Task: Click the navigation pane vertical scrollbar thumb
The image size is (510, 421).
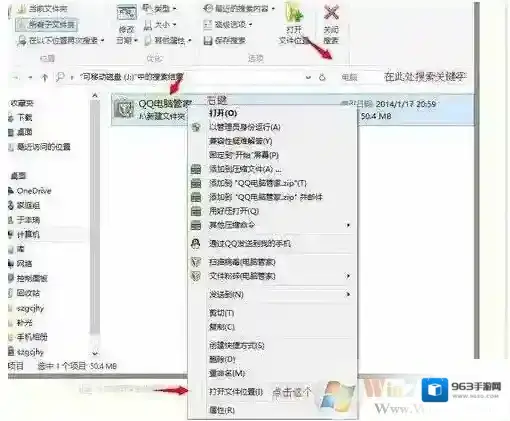Action: (x=95, y=217)
